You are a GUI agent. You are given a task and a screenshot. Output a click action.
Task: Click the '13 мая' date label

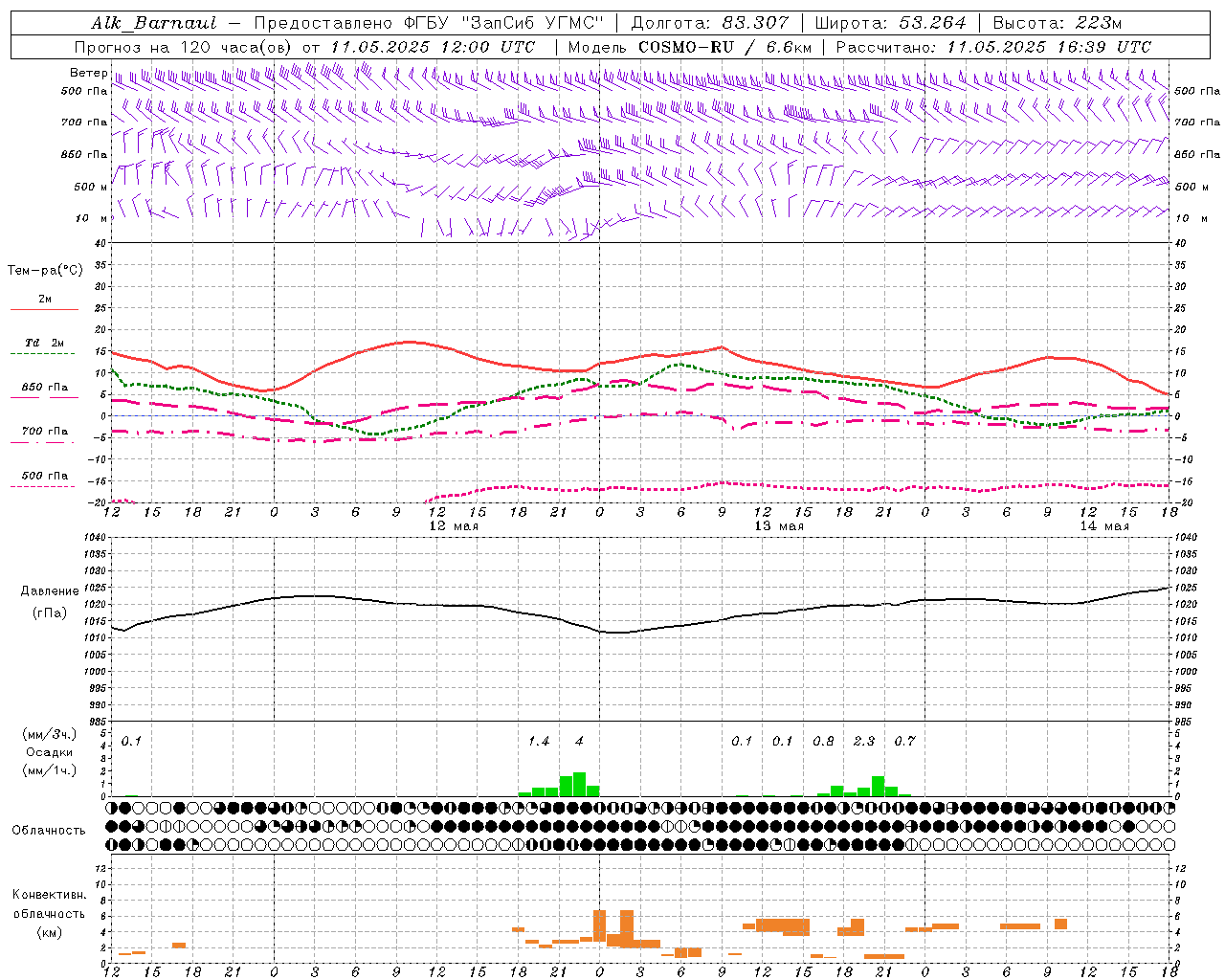coord(779,526)
